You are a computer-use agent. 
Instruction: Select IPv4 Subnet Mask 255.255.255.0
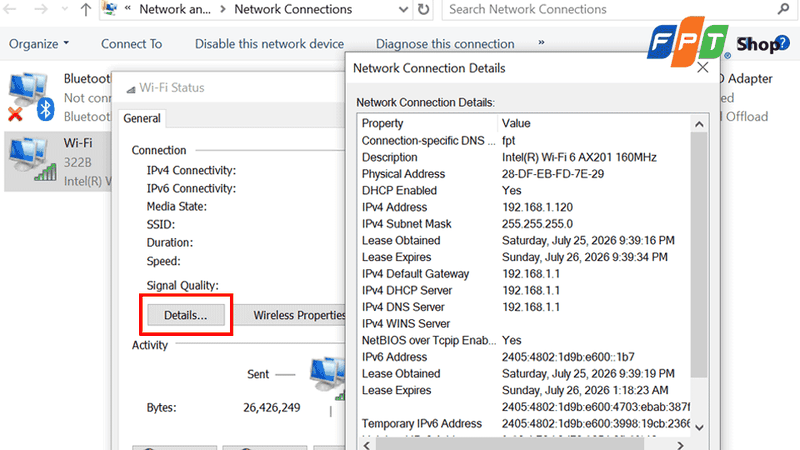(537, 224)
